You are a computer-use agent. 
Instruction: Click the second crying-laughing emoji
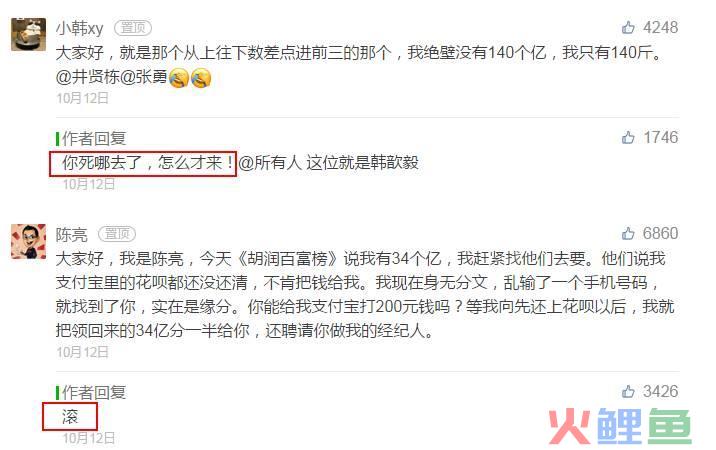(x=201, y=78)
